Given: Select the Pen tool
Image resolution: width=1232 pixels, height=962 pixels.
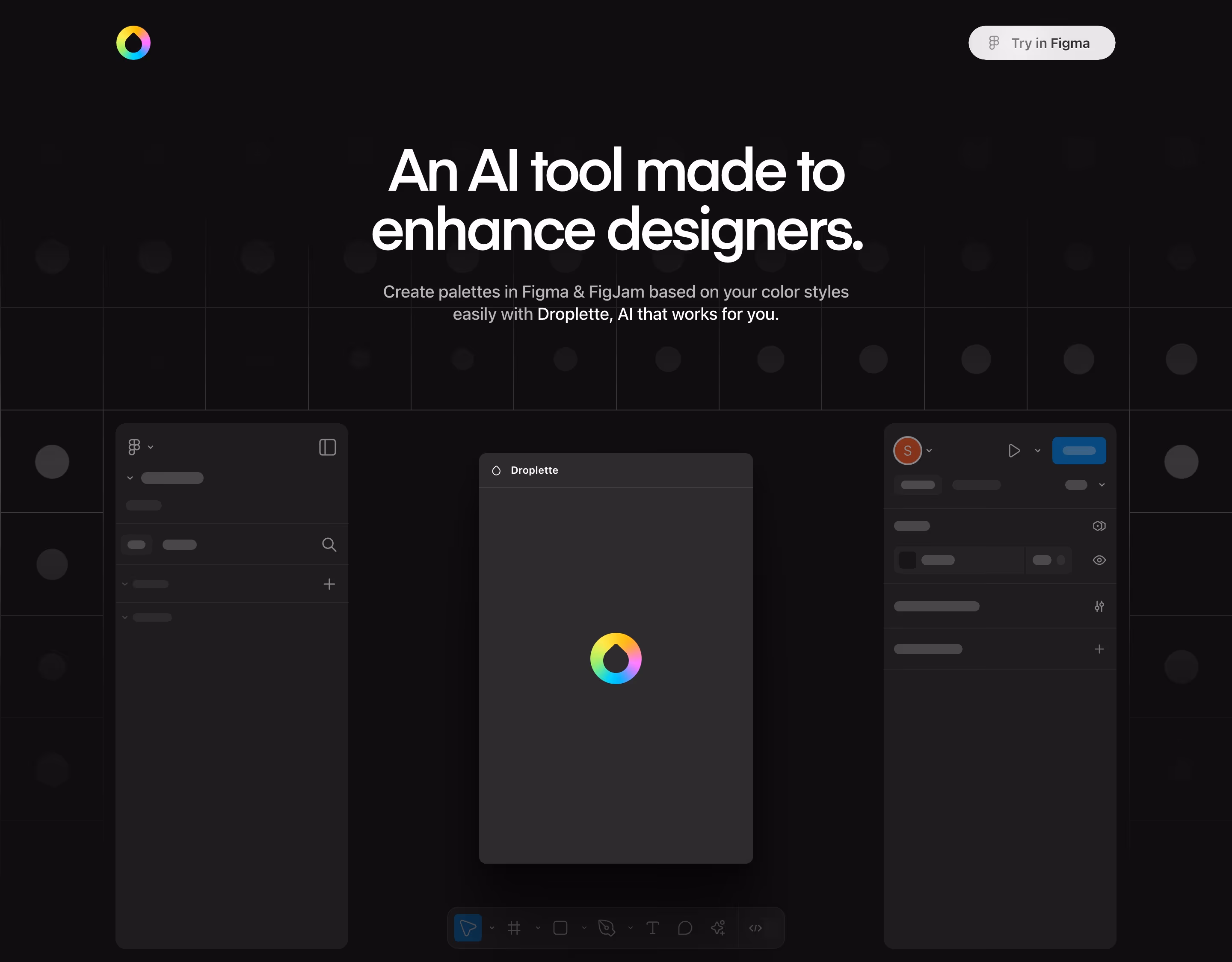Looking at the screenshot, I should coord(607,928).
